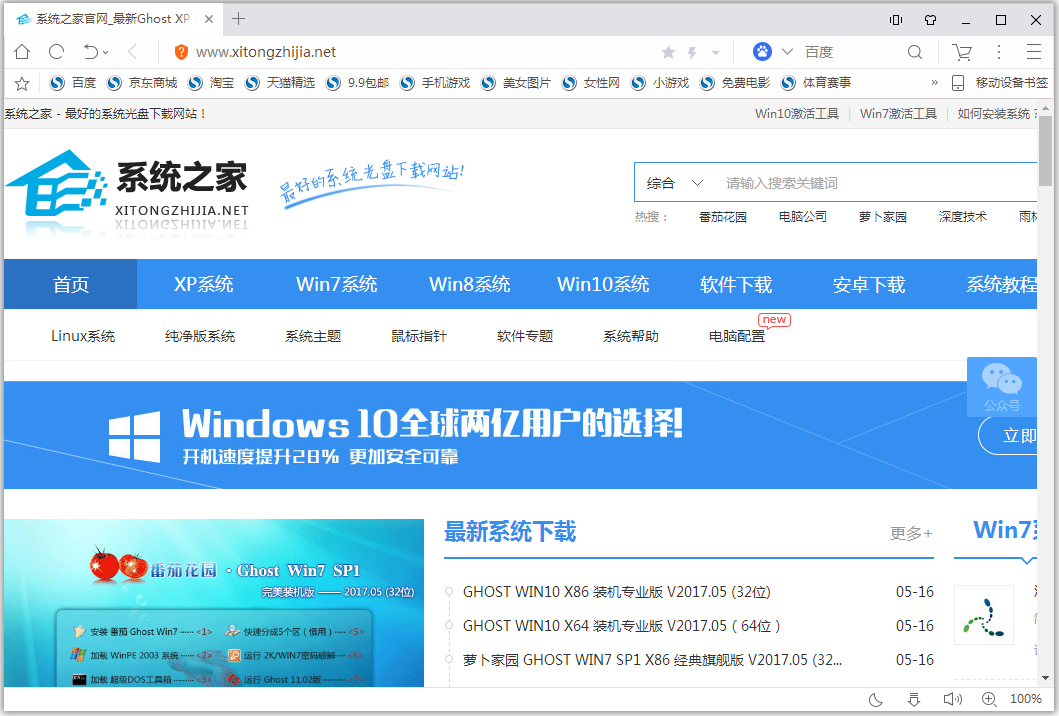Screen dimensions: 1059x716
Task: Click the undo closed-tab arrow icon
Action: (91, 52)
